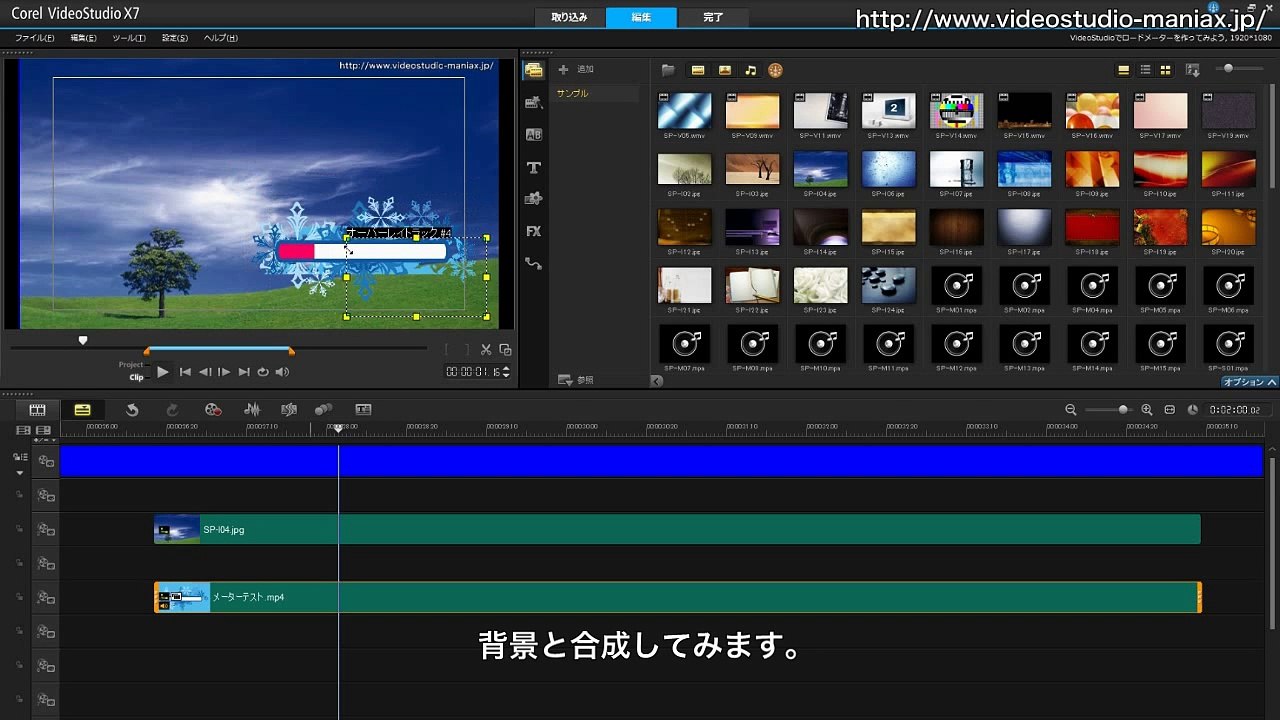Adjust the thumbnail size slider
Image resolution: width=1280 pixels, height=720 pixels.
pos(1238,68)
